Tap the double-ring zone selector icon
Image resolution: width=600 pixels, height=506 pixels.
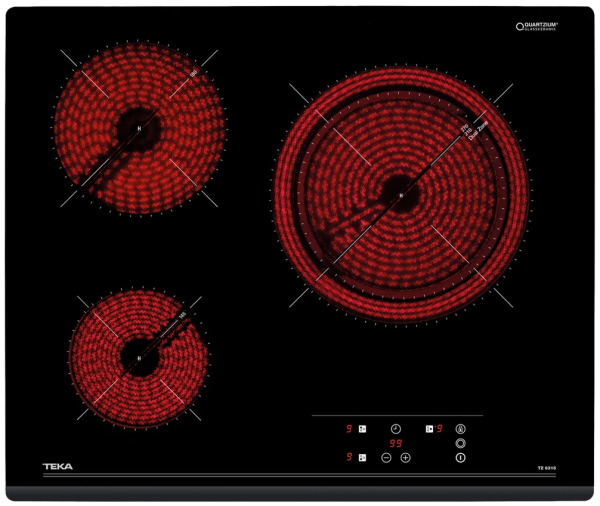[x=461, y=442]
